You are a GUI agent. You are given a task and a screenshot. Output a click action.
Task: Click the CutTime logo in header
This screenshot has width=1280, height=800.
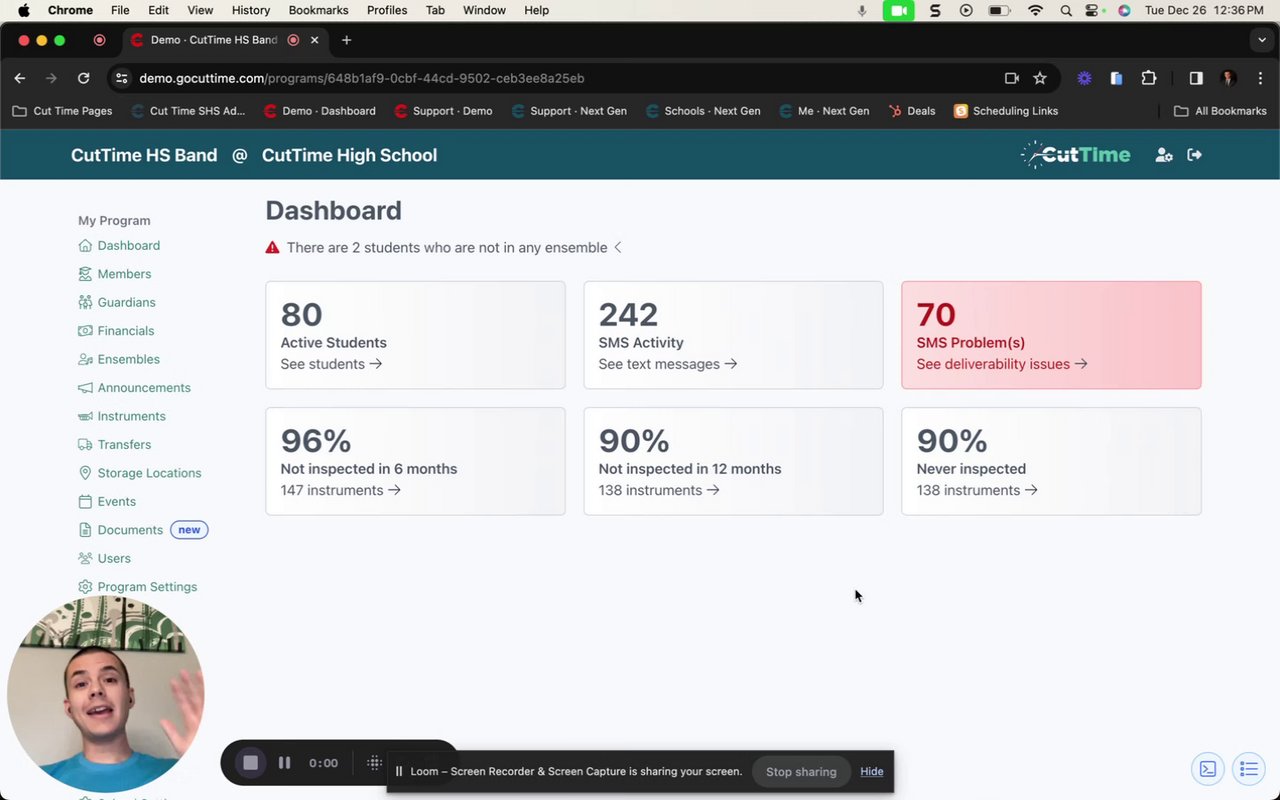point(1075,155)
